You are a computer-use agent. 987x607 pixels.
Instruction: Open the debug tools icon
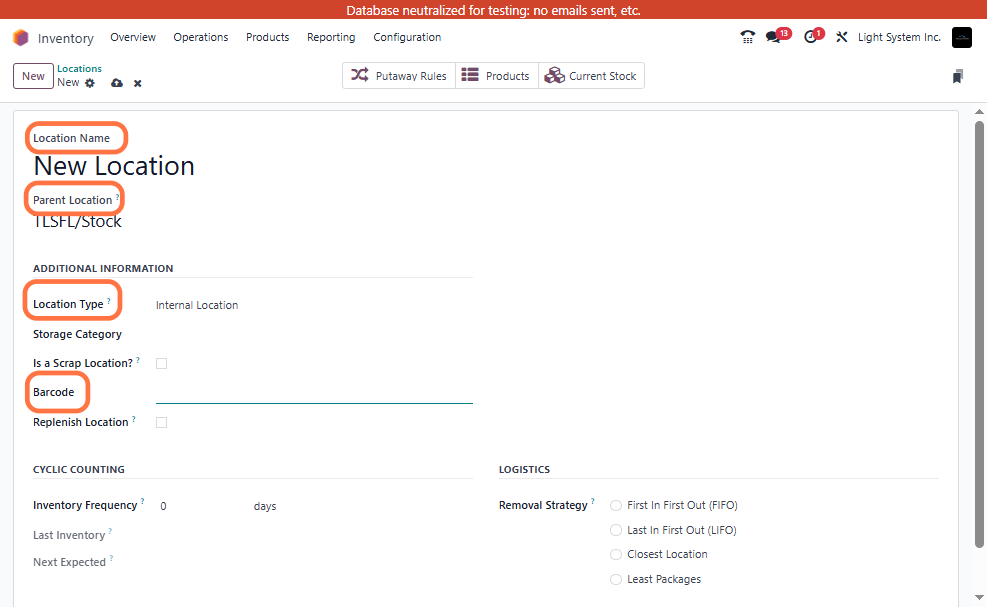[x=842, y=37]
